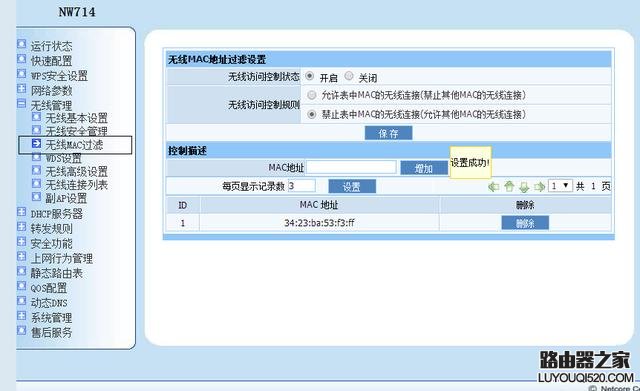Open 无线安全管理 submenu entry
640x391 pixels.
coord(76,131)
